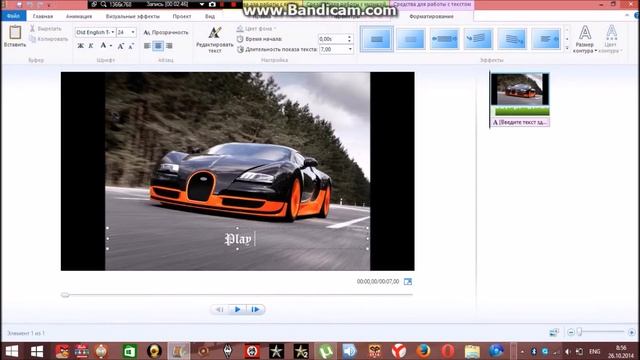Click the green audio track under clip
The height and width of the screenshot is (360, 640).
[522, 111]
